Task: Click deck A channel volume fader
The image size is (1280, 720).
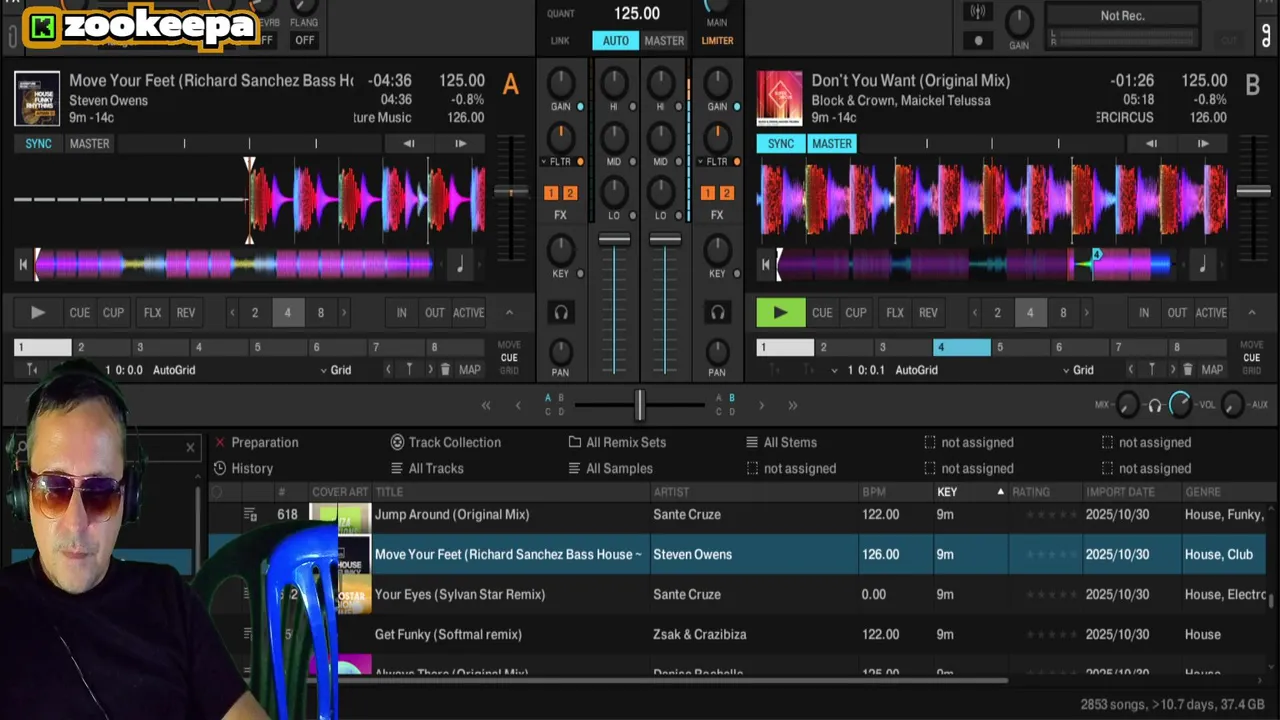Action: click(614, 240)
